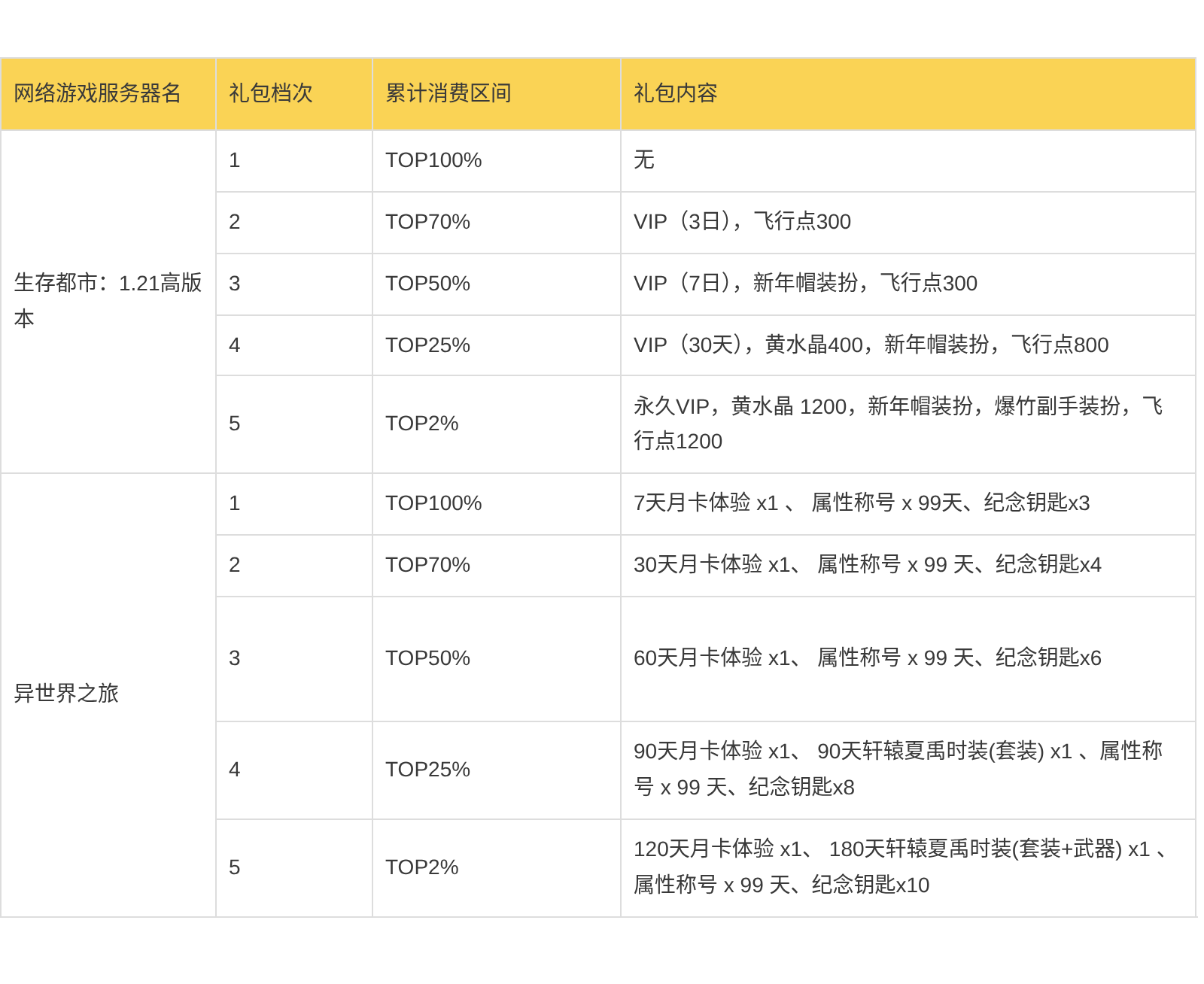Image resolution: width=1204 pixels, height=984 pixels.
Task: Click the VIP（3日），飞行点300 reward cell
Action: coord(742,222)
